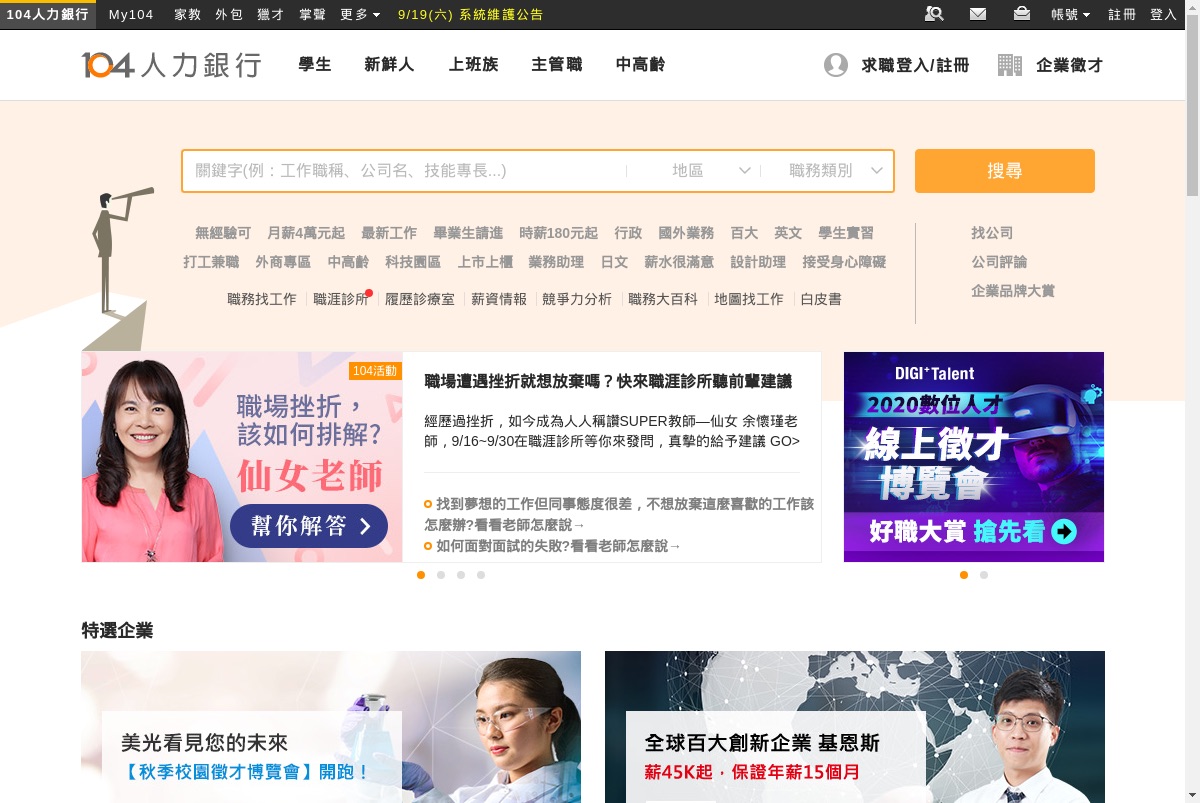Select the 國外業務 quick filter

click(686, 233)
